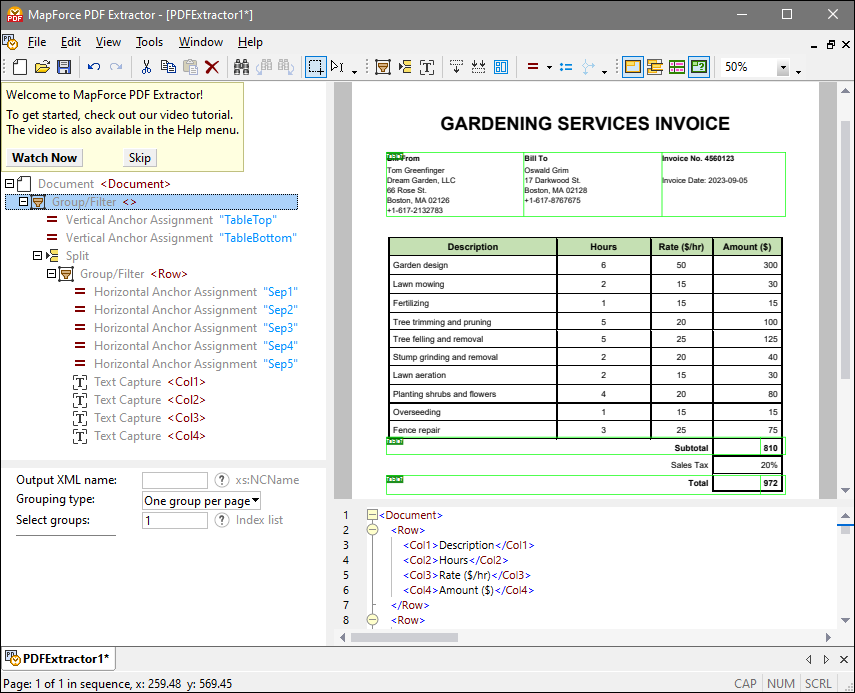Open the 50% zoom level dropdown
855x693 pixels.
click(x=783, y=68)
